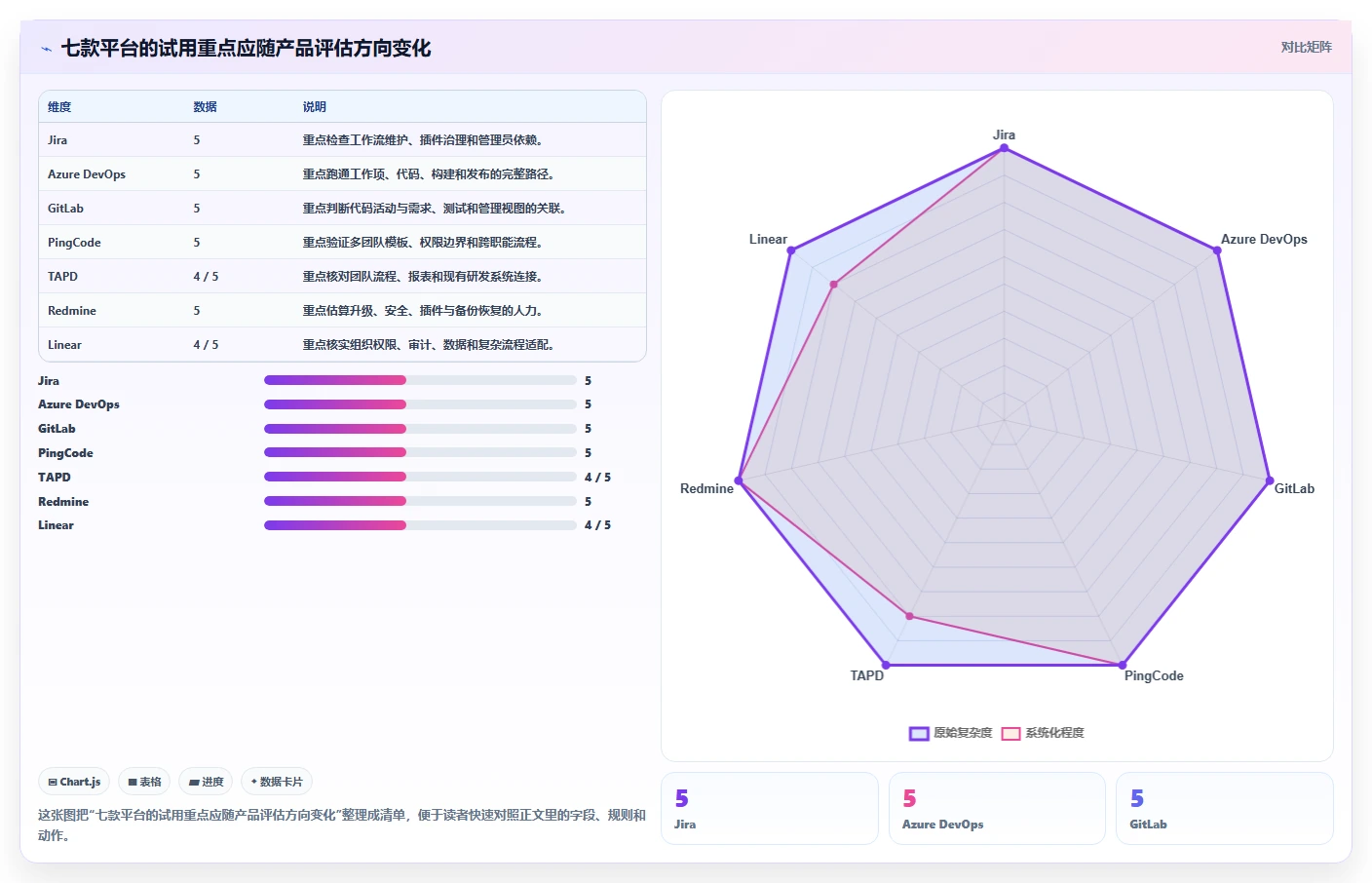The image size is (1372, 883).
Task: Click the 数据卡片 tag
Action: (277, 782)
